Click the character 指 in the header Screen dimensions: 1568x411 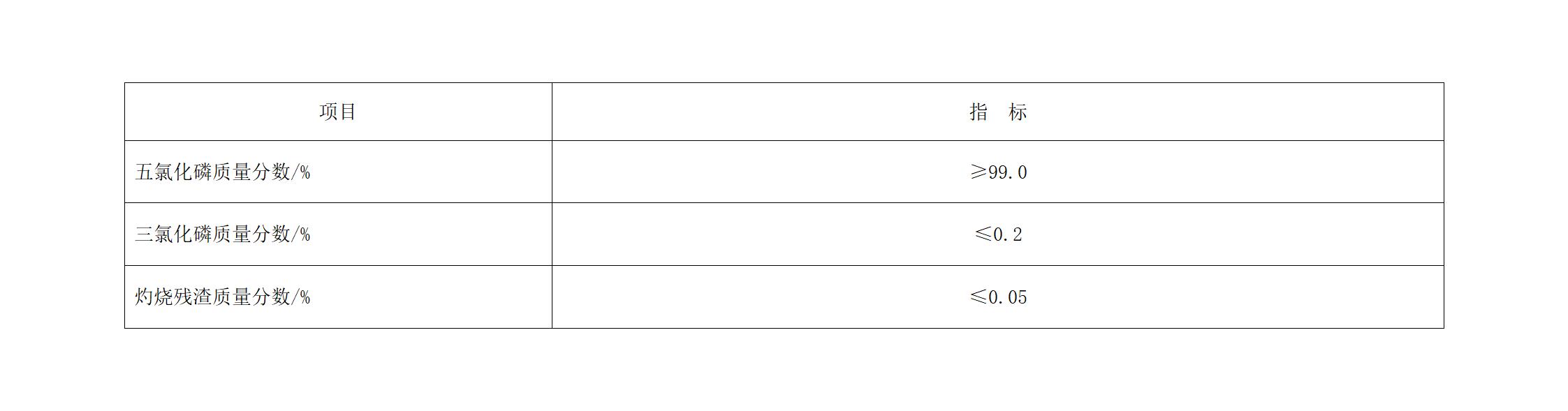(x=979, y=112)
